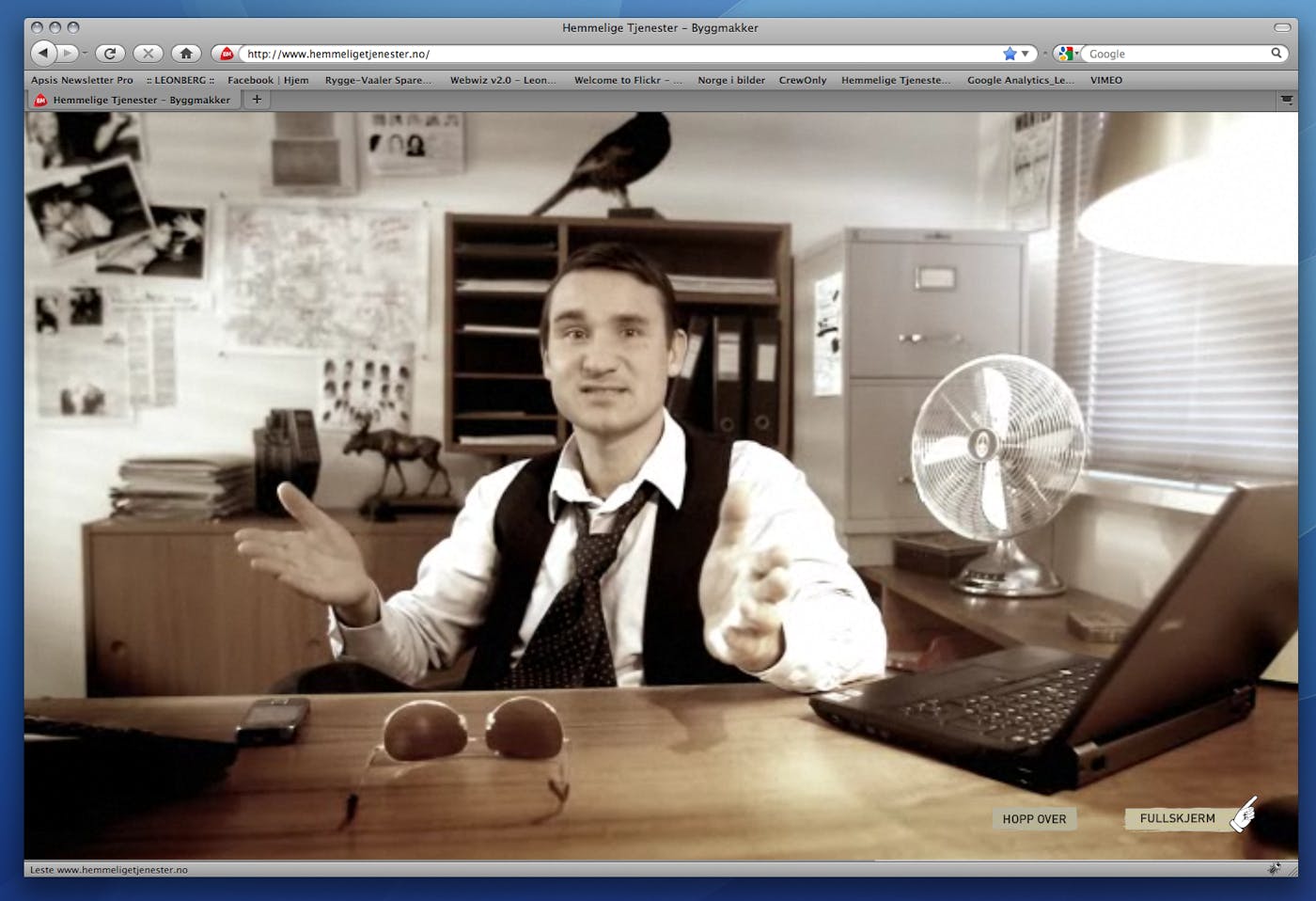The width and height of the screenshot is (1316, 901).
Task: Open the Norge i bilder bookmark
Action: (x=731, y=80)
